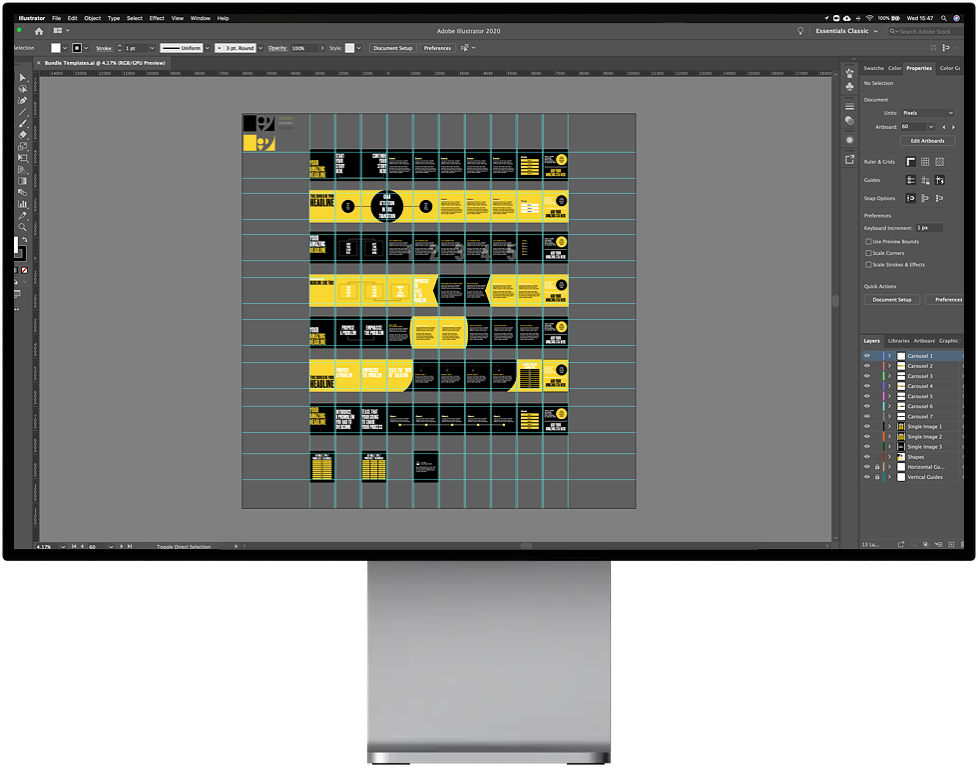Open the Units dropdown

[x=927, y=113]
